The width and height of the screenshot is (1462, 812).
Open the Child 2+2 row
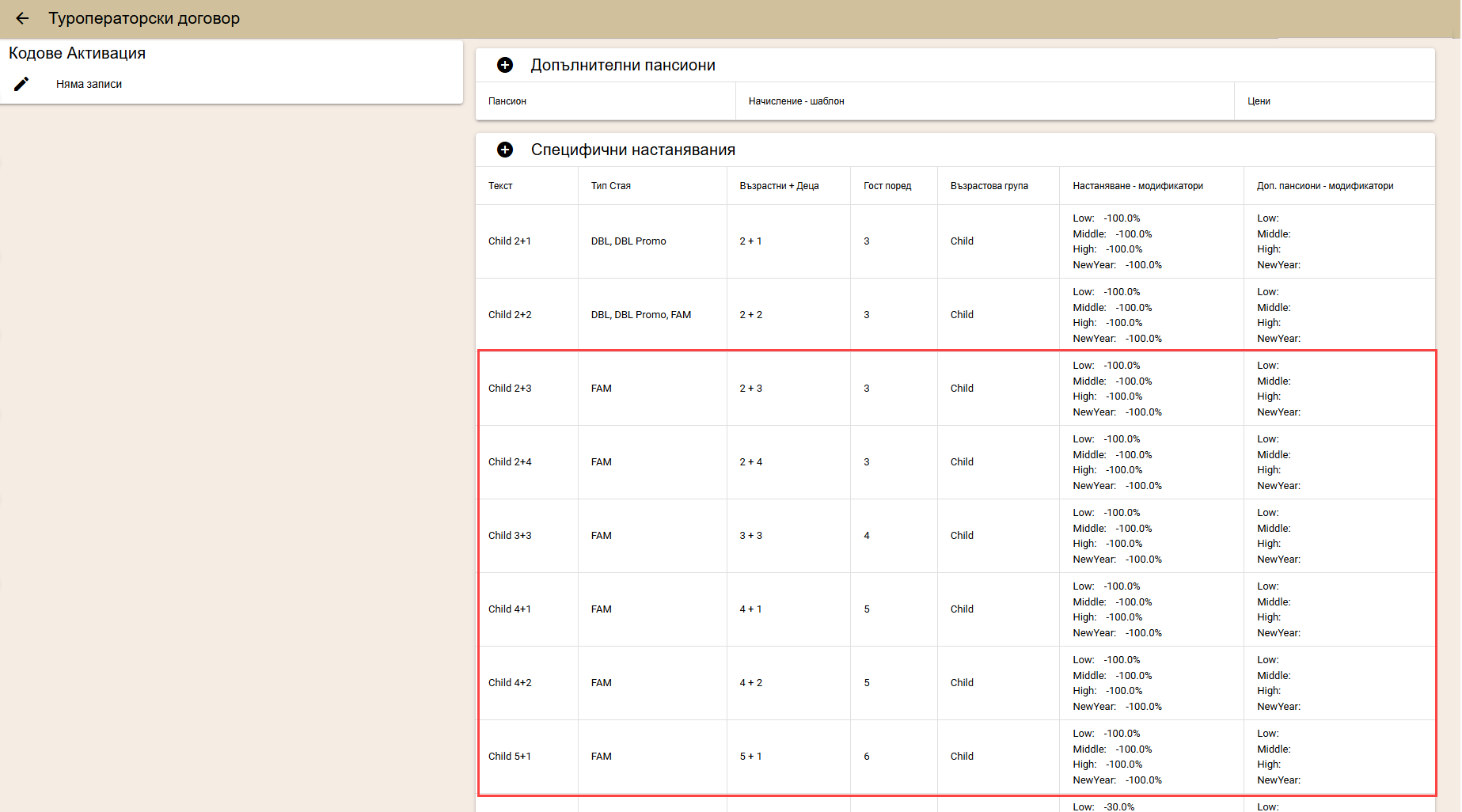[955, 315]
